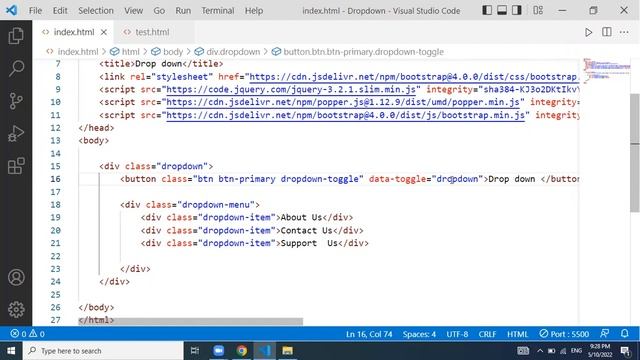Screen dimensions: 640x360
Task: Open the bootstrap.min.js CDN link
Action: pyautogui.click(x=345, y=115)
